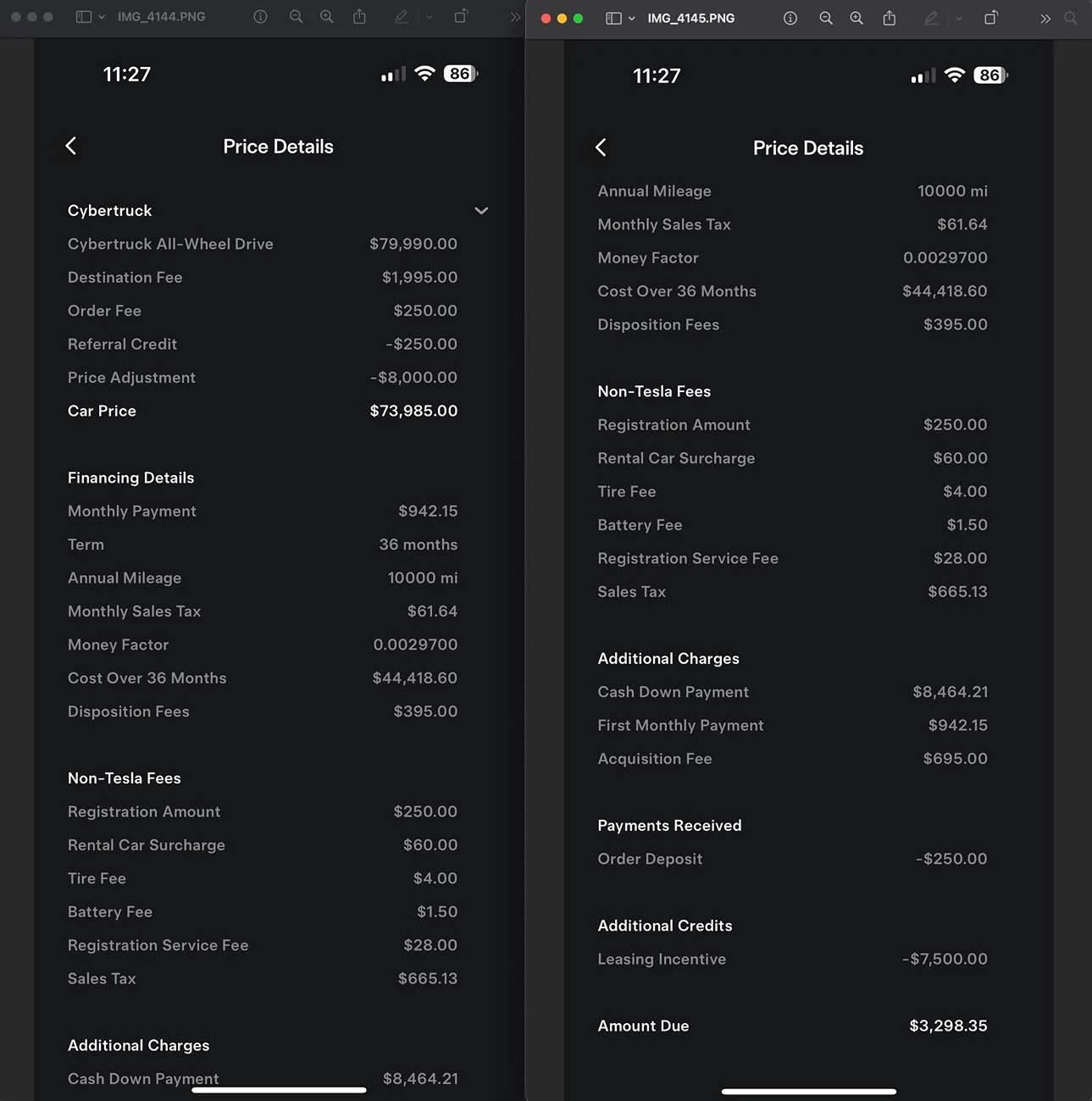Screen dimensions: 1092x1101
Task: Select Cybertruck All-Wheel Drive price $79,990.00
Action: (413, 244)
